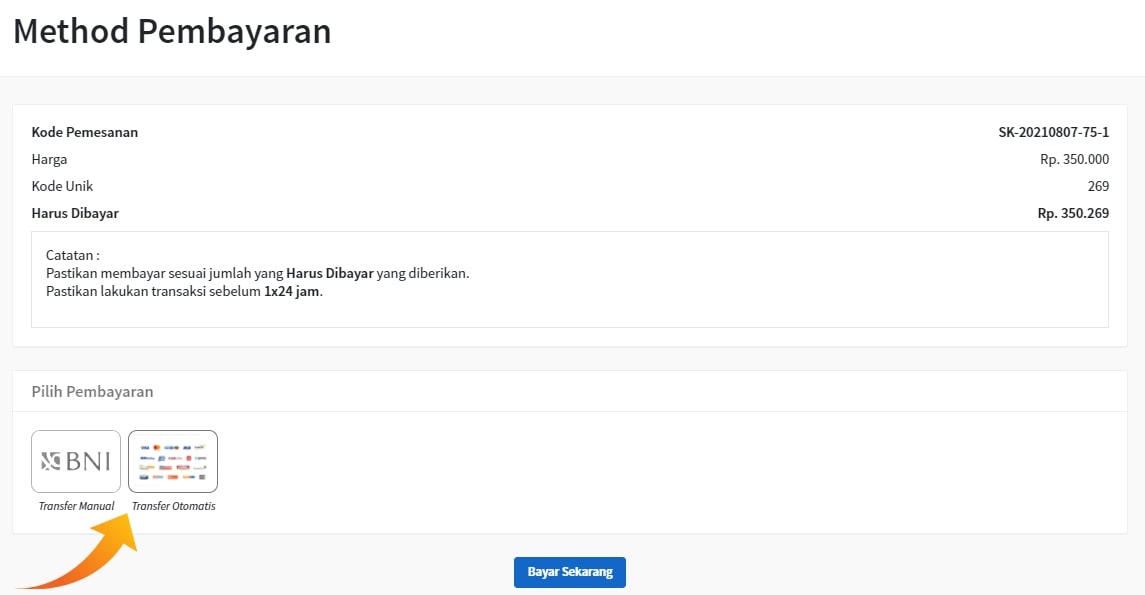1145x595 pixels.
Task: Click the Transfer Otomatis label
Action: pos(173,506)
